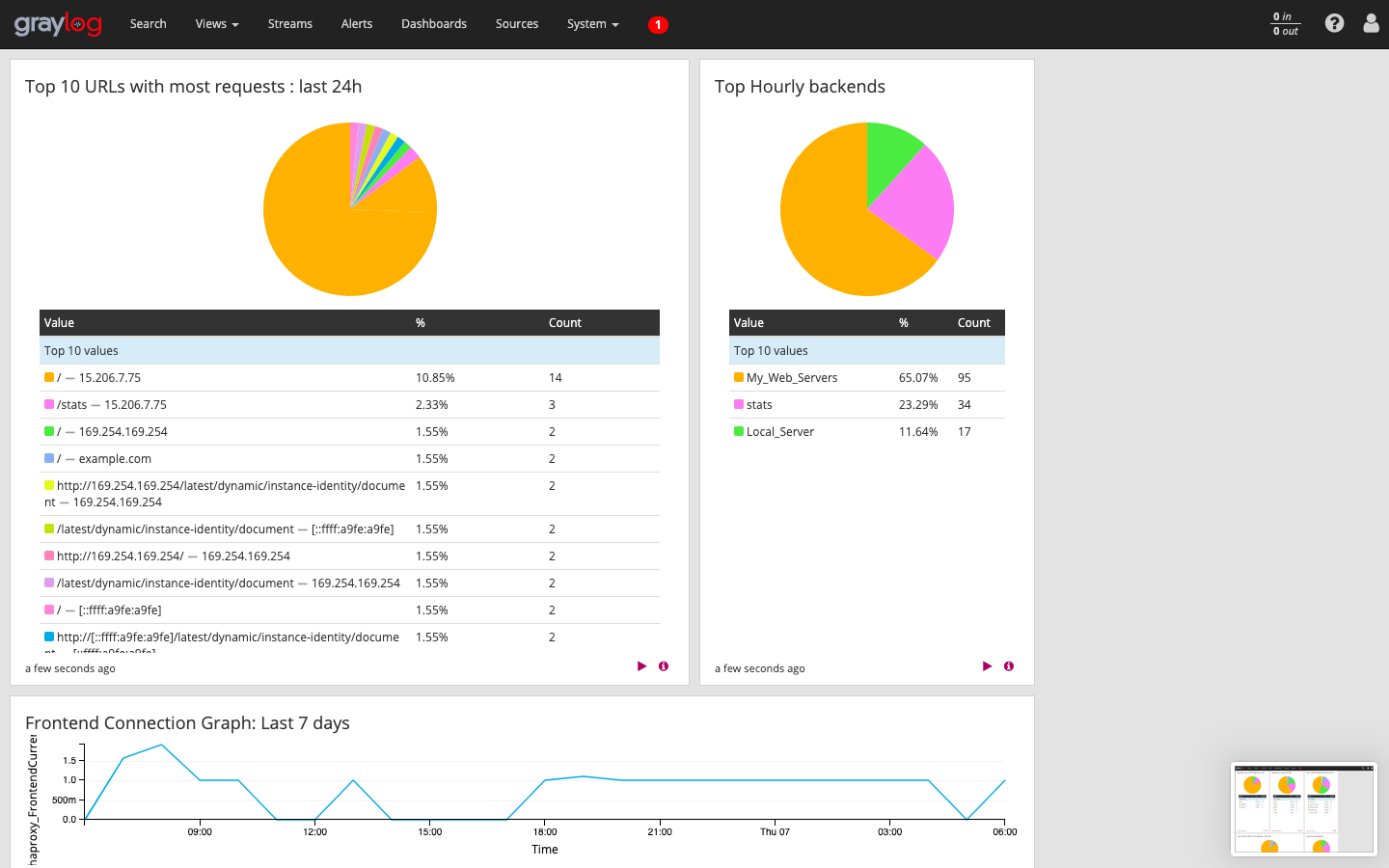Click the Count header in URLs table
The image size is (1389, 868).
(565, 323)
